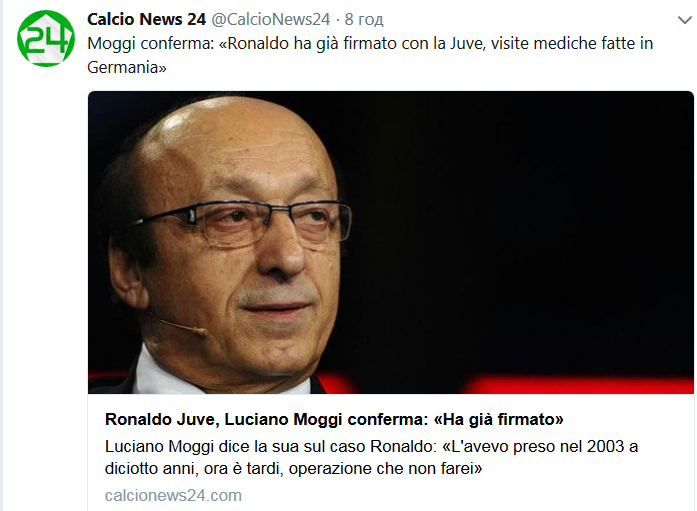Click the phrase visite mediche fatte in
Screen dimensions: 697x511
pyautogui.click(x=572, y=43)
